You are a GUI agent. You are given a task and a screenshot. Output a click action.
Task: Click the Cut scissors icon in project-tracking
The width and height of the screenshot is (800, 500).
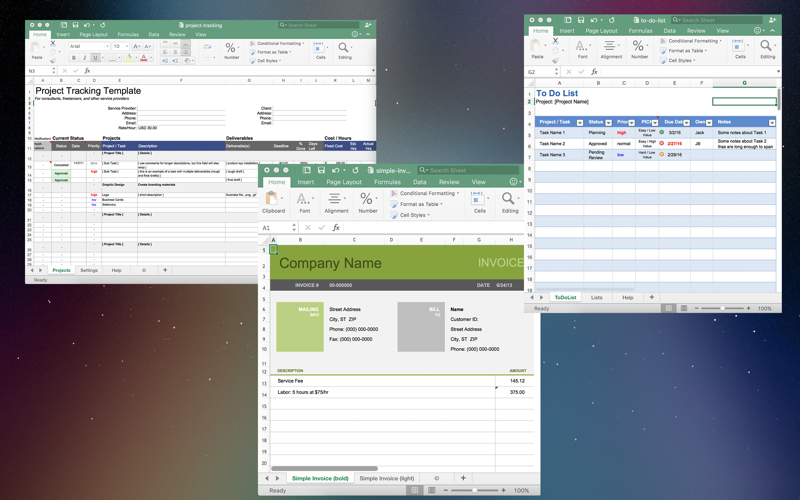point(53,44)
